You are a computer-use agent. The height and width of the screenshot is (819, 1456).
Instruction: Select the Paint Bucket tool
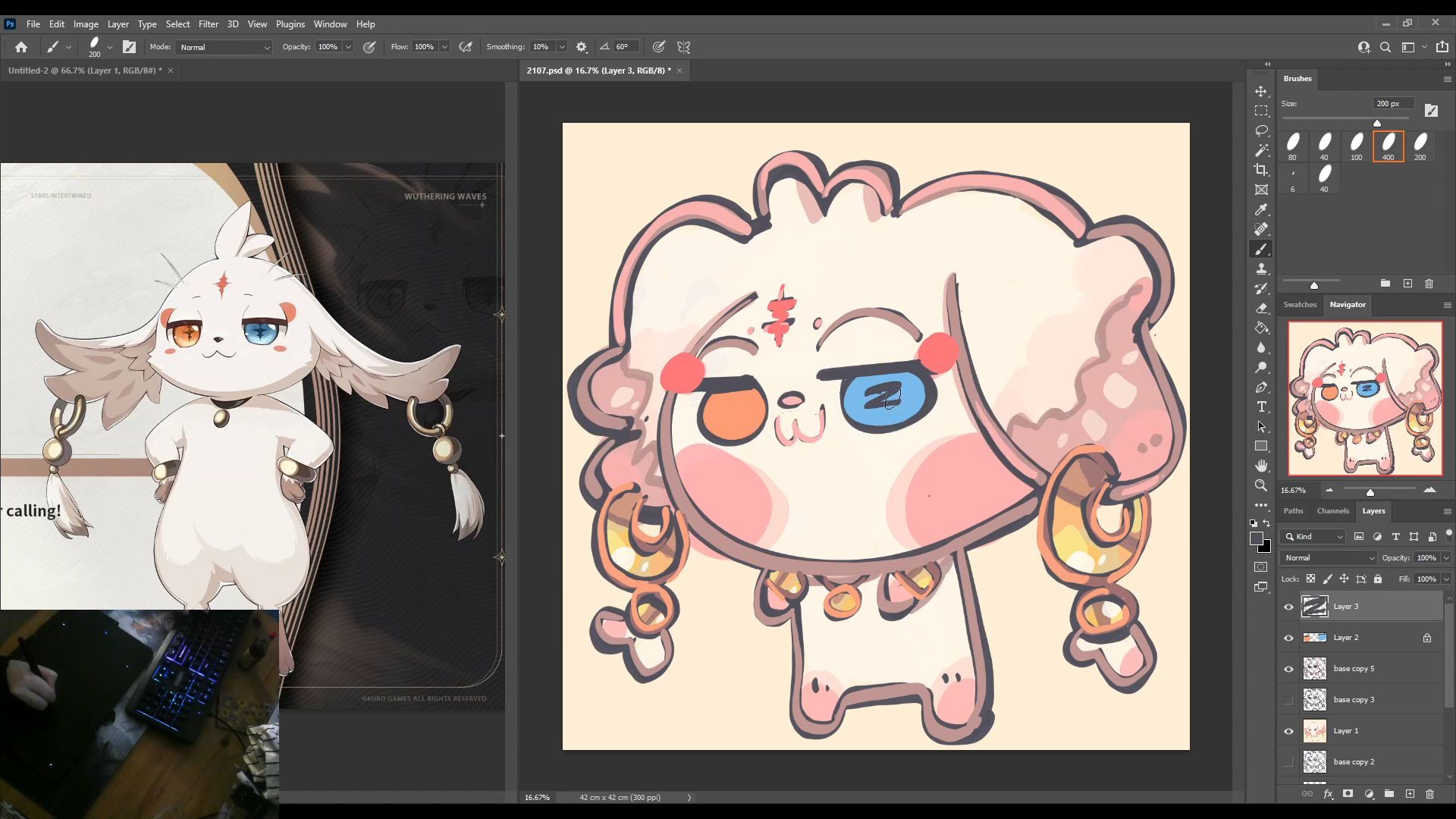pos(1261,328)
